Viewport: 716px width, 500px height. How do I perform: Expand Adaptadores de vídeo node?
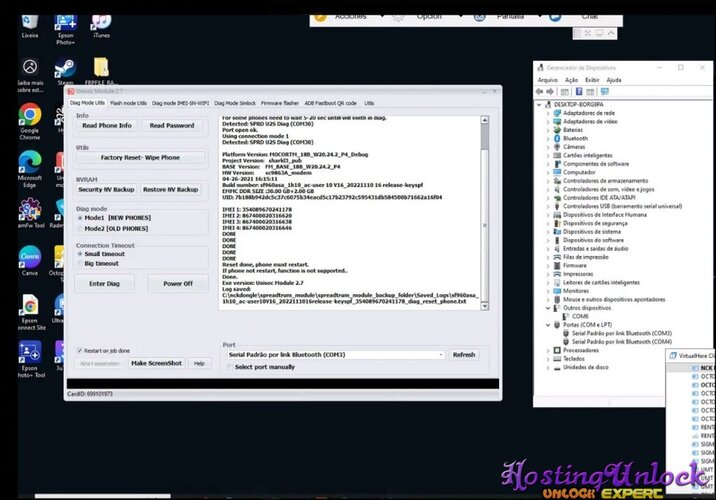[548, 121]
